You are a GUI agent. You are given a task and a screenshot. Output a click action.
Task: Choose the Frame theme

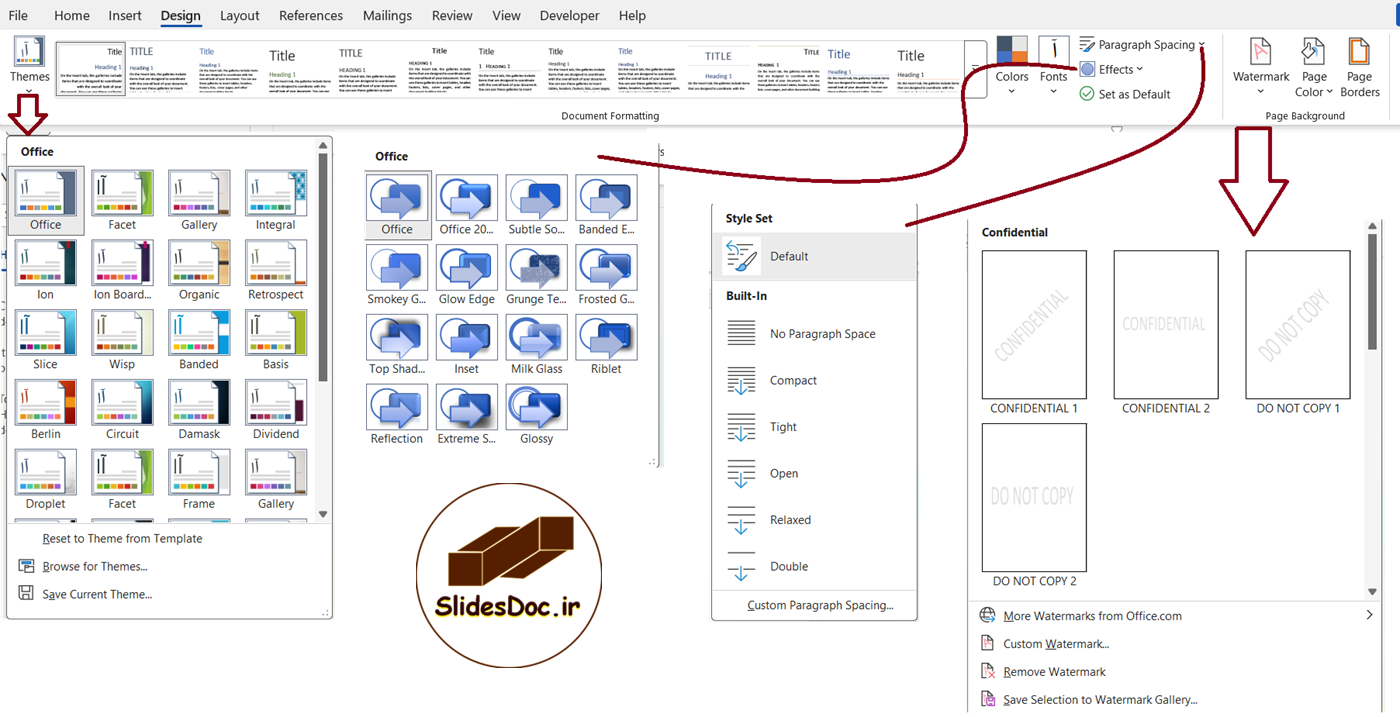tap(199, 480)
